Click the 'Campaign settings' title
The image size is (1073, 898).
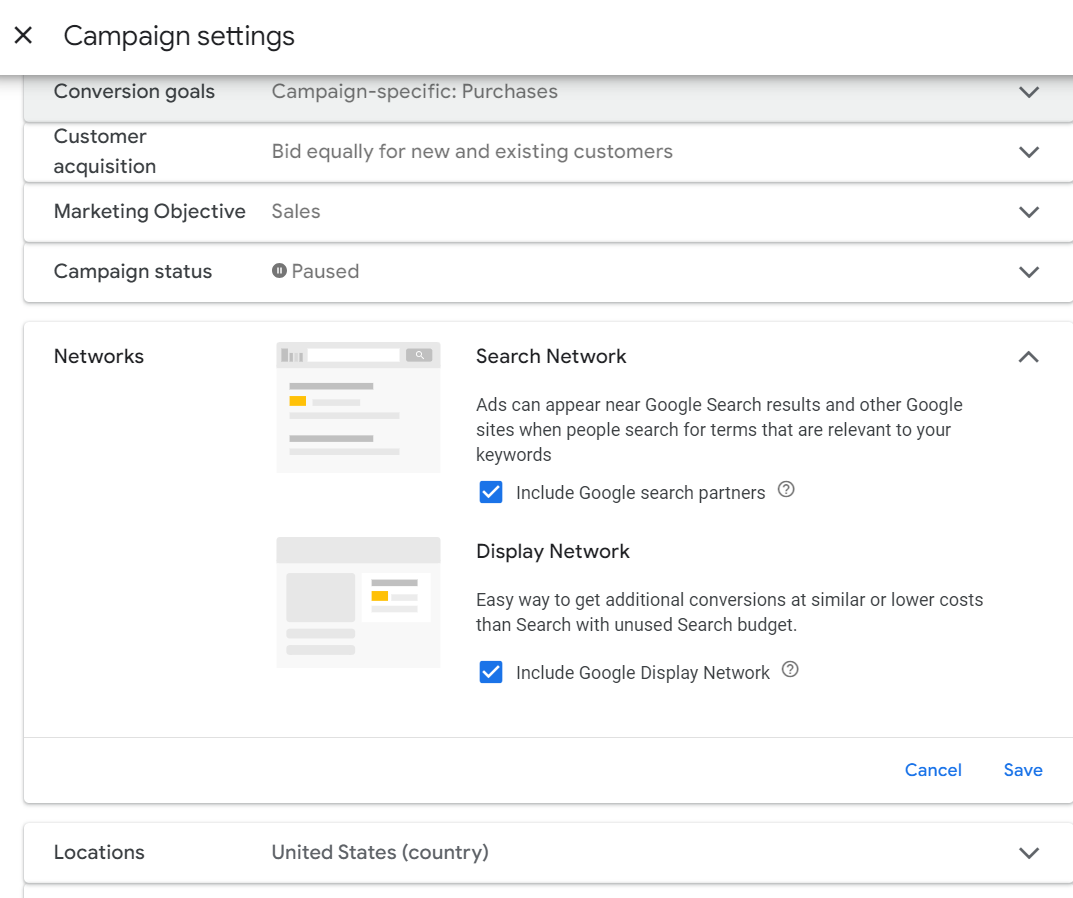tap(179, 36)
